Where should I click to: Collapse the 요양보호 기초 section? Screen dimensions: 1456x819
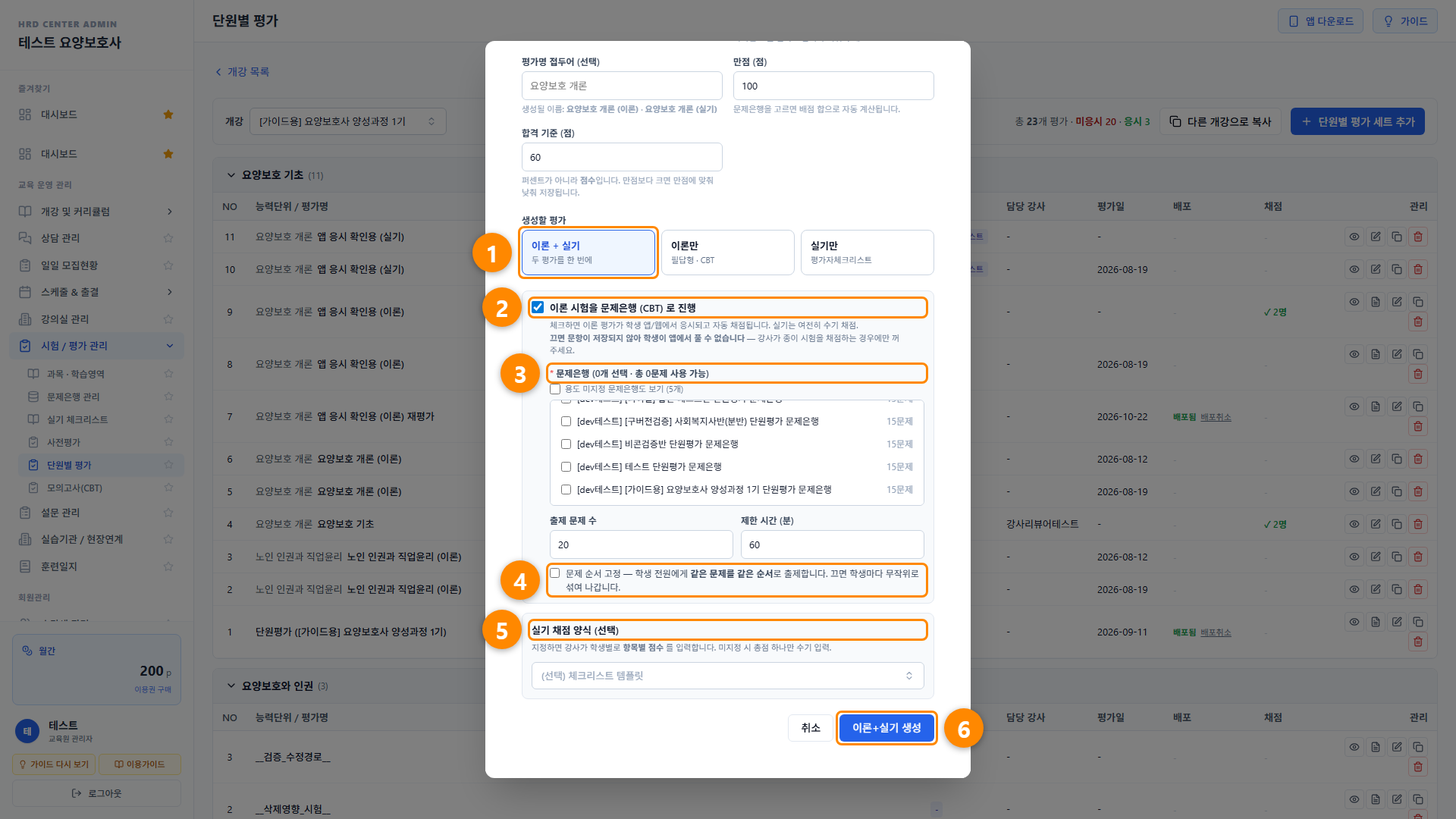pyautogui.click(x=231, y=175)
